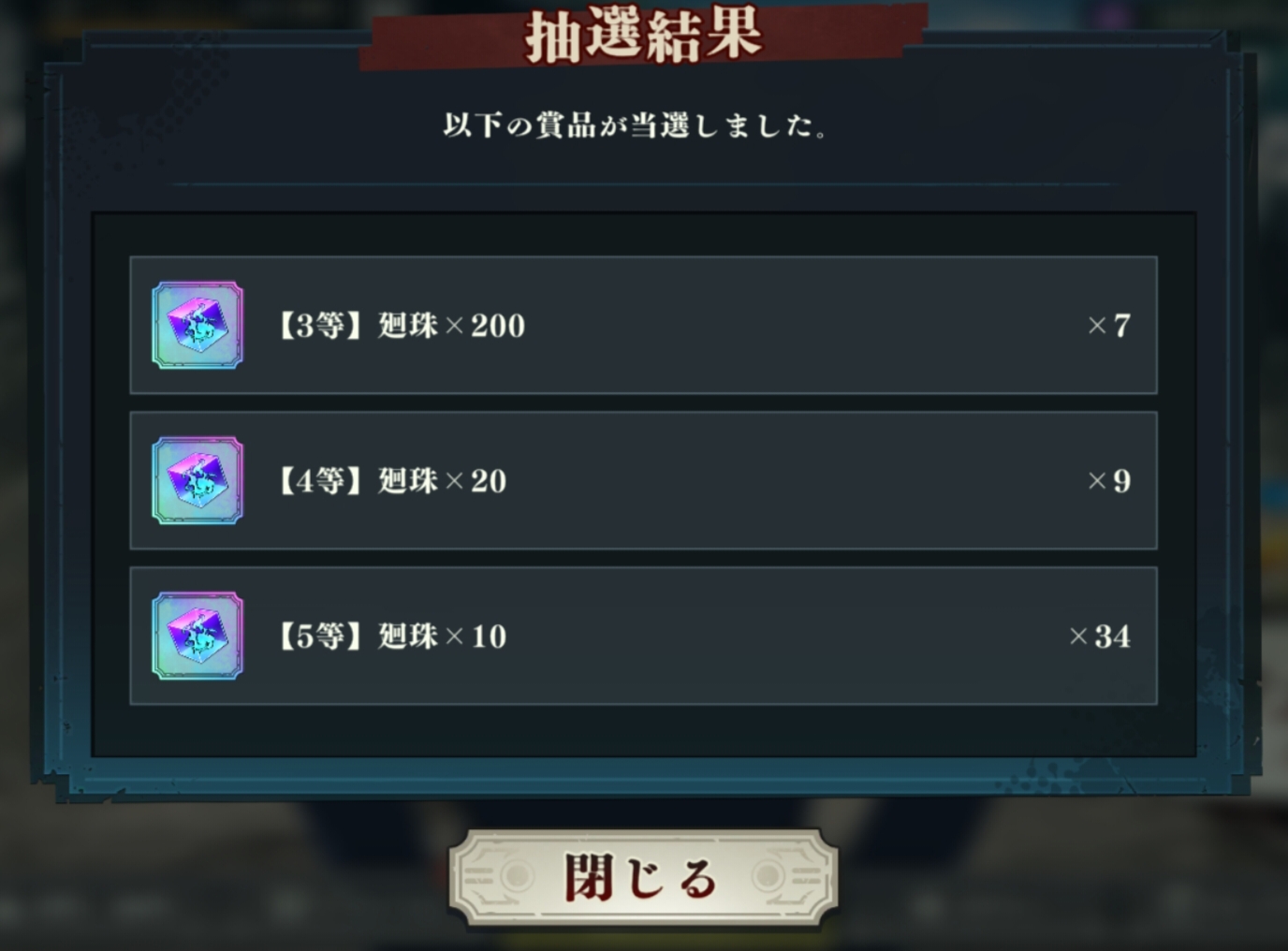Tap the 4等 prize cube icon
Viewport: 1288px width, 951px height.
point(198,480)
